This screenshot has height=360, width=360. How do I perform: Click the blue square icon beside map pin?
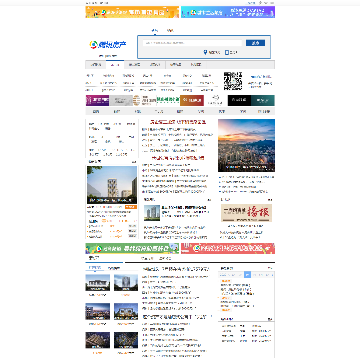227,52
